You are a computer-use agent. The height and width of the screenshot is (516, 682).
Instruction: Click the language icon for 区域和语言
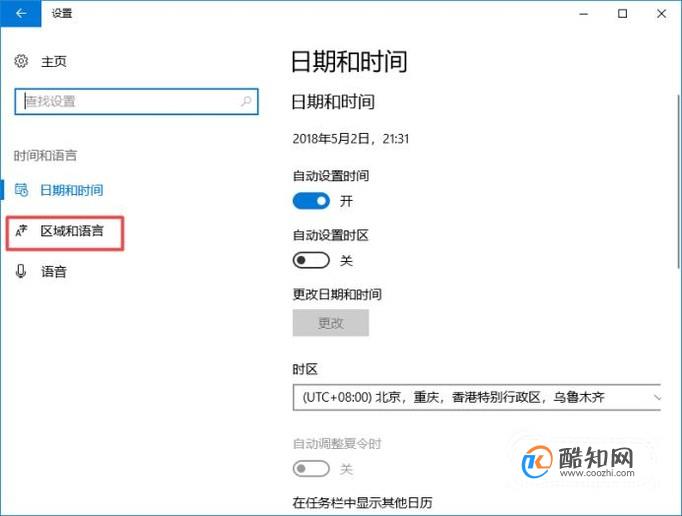pyautogui.click(x=21, y=231)
